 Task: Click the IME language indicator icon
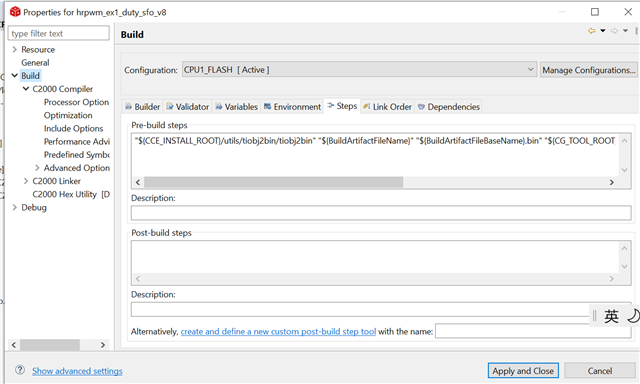tap(611, 316)
